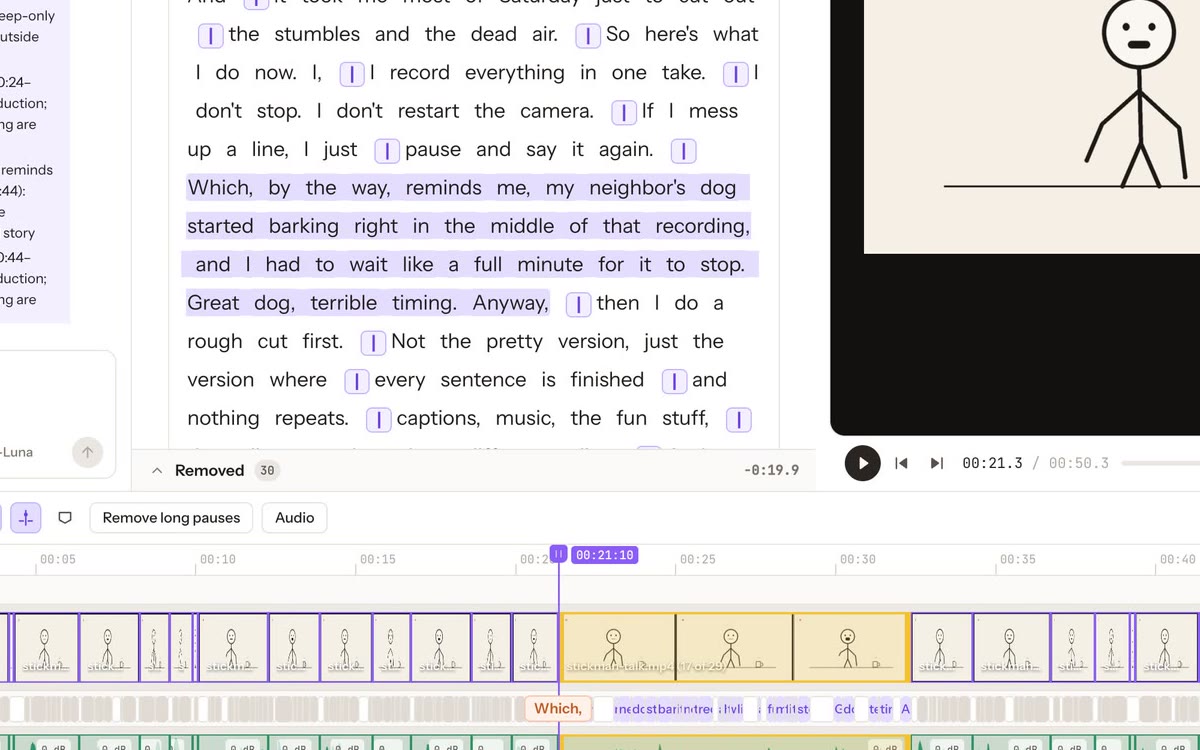Click the stick figure video preview
The image size is (1200, 750).
click(x=1032, y=126)
